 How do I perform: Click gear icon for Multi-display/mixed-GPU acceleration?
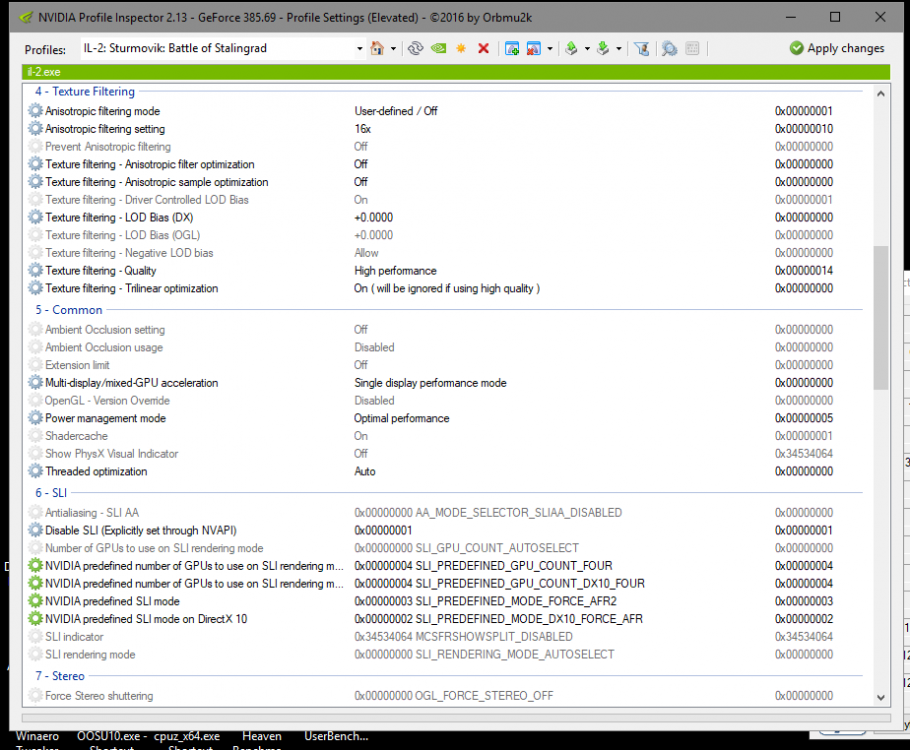35,383
